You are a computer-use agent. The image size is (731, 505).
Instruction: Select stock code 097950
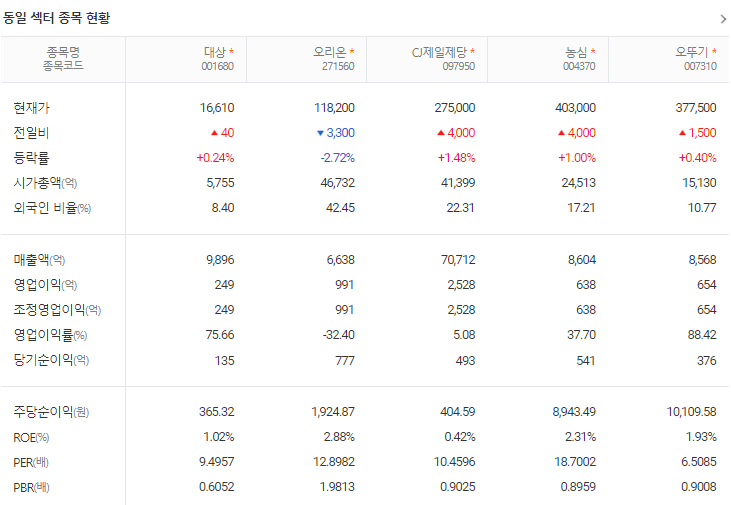tap(459, 66)
